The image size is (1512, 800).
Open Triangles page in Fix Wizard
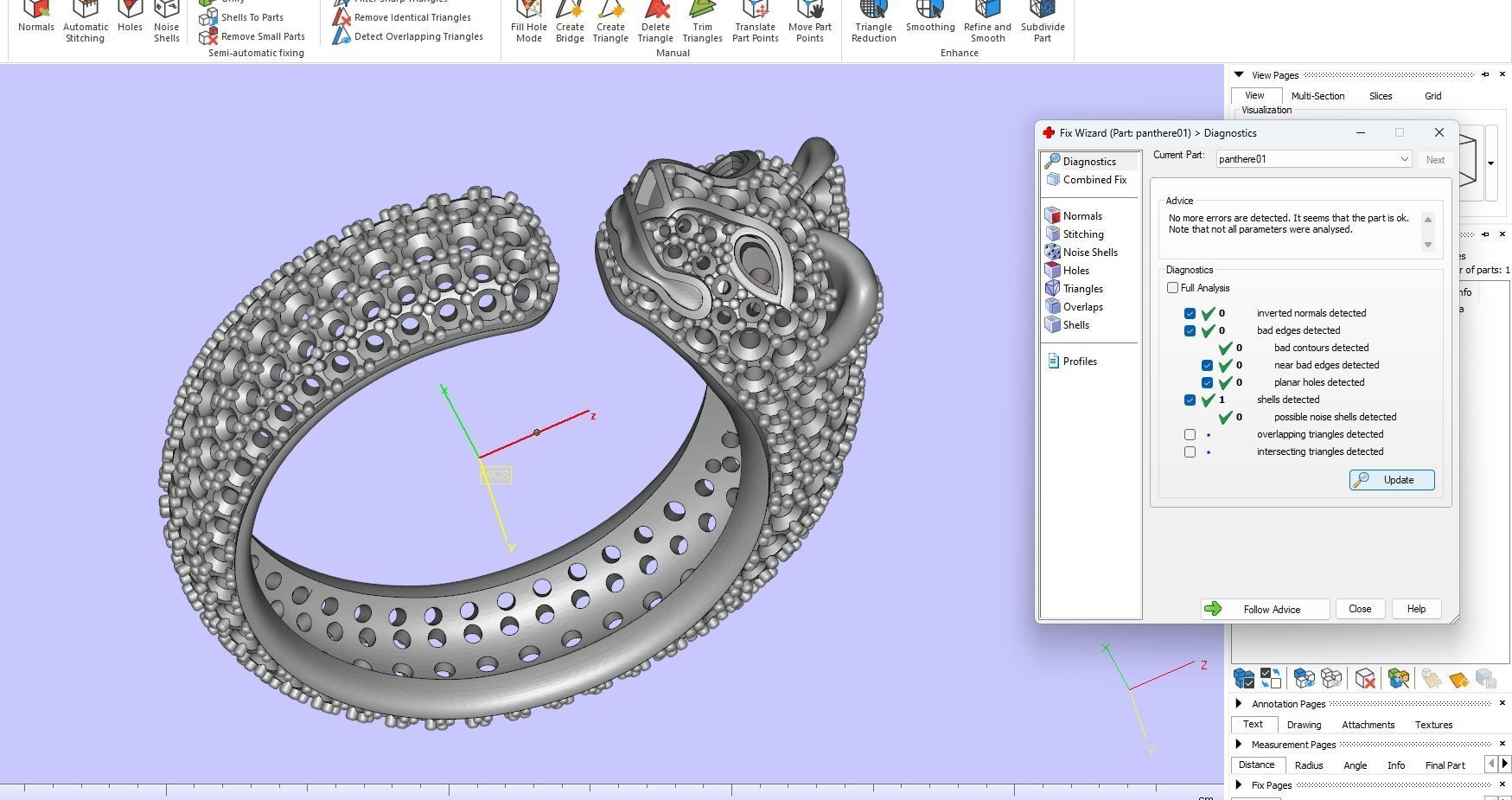click(x=1075, y=289)
